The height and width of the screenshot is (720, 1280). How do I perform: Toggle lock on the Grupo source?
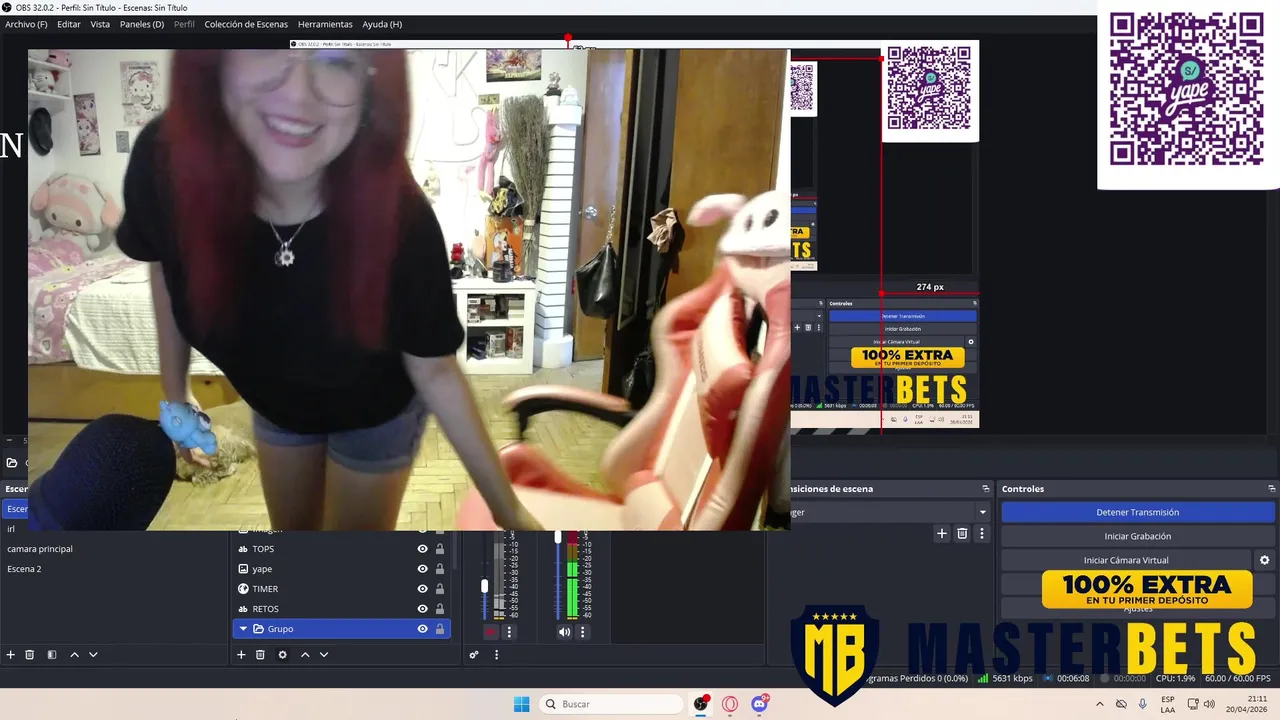click(x=439, y=629)
